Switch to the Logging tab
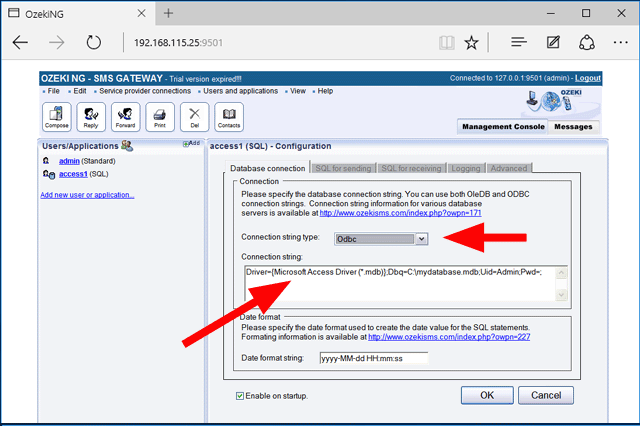The width and height of the screenshot is (640, 426). pyautogui.click(x=465, y=168)
